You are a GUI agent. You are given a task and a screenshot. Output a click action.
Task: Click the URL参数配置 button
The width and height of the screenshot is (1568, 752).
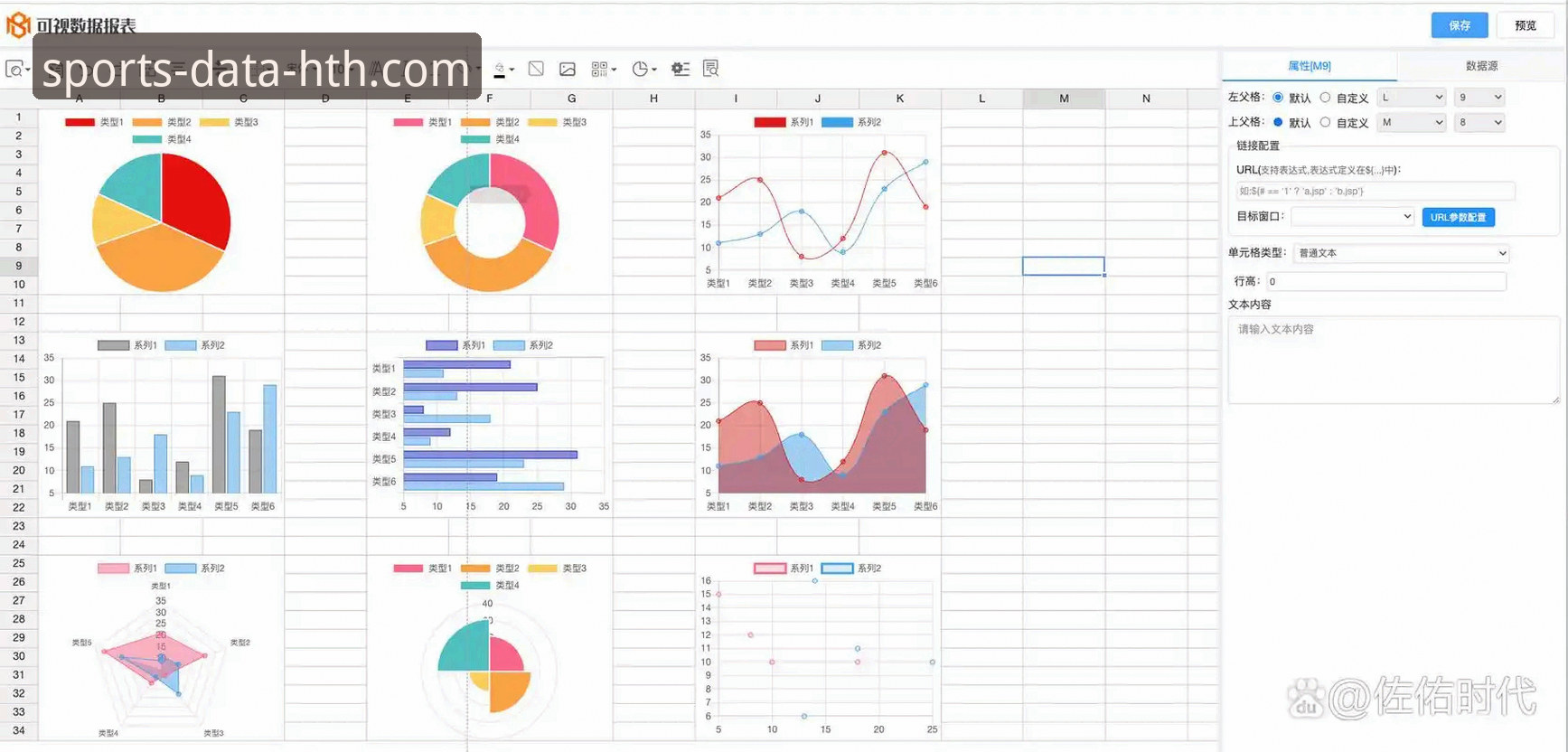coord(1458,217)
